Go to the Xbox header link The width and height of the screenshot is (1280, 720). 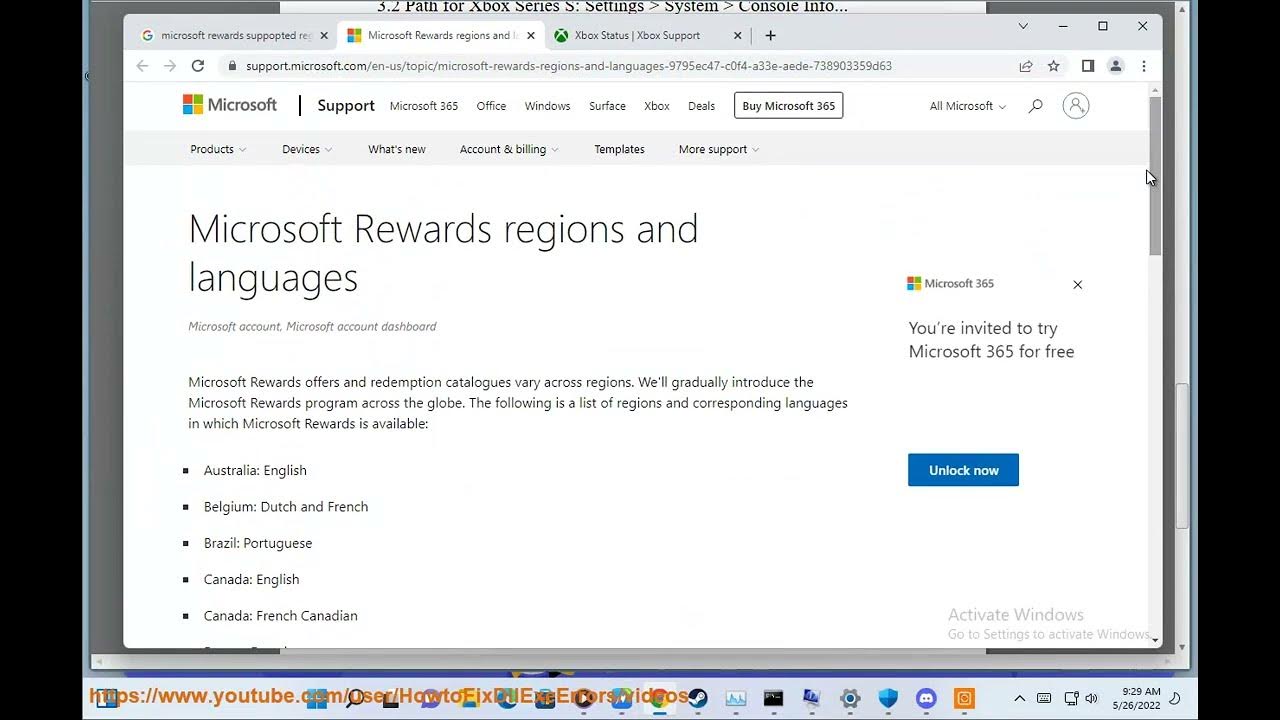pos(657,106)
